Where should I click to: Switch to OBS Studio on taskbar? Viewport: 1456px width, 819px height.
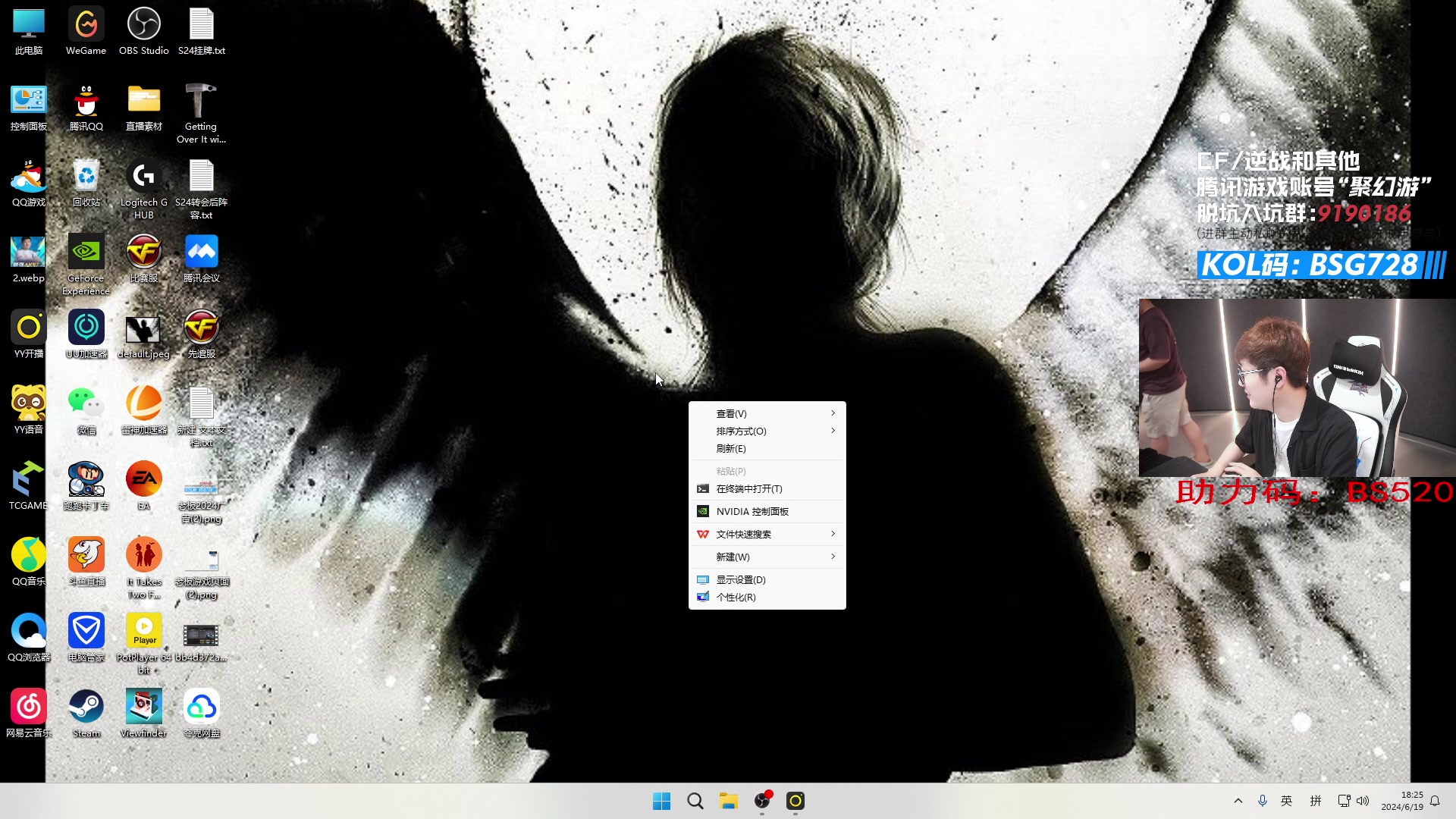coord(762,801)
